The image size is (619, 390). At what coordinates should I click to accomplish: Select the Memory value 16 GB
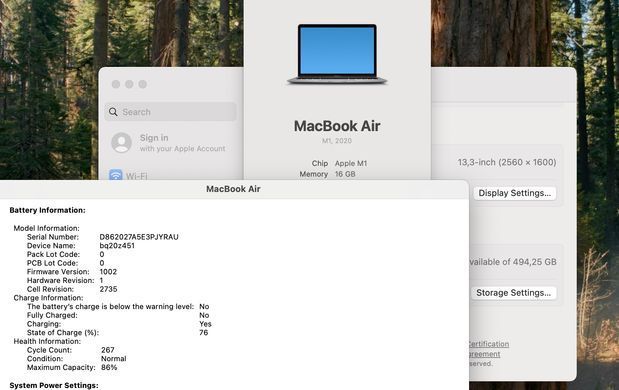[x=345, y=174]
